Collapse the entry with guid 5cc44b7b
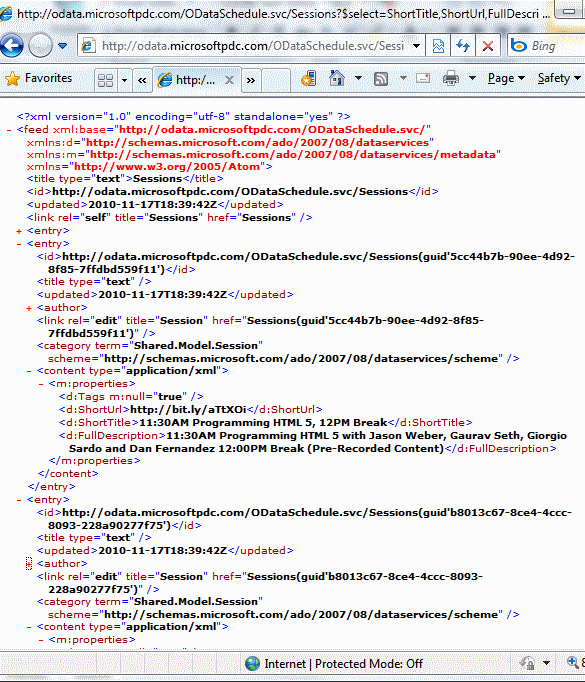 [19, 244]
